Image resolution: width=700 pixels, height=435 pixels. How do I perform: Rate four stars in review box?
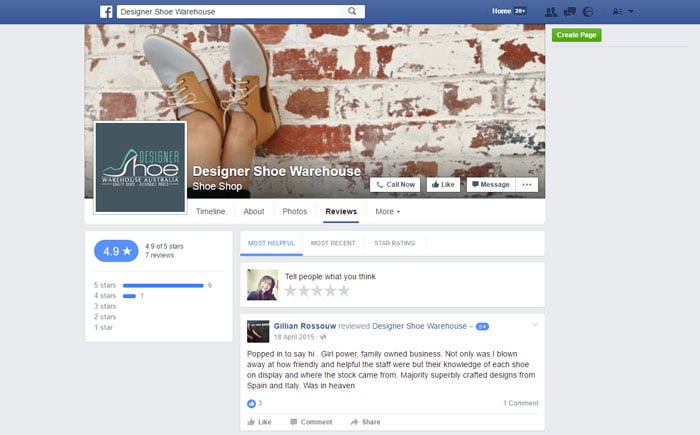click(x=331, y=291)
